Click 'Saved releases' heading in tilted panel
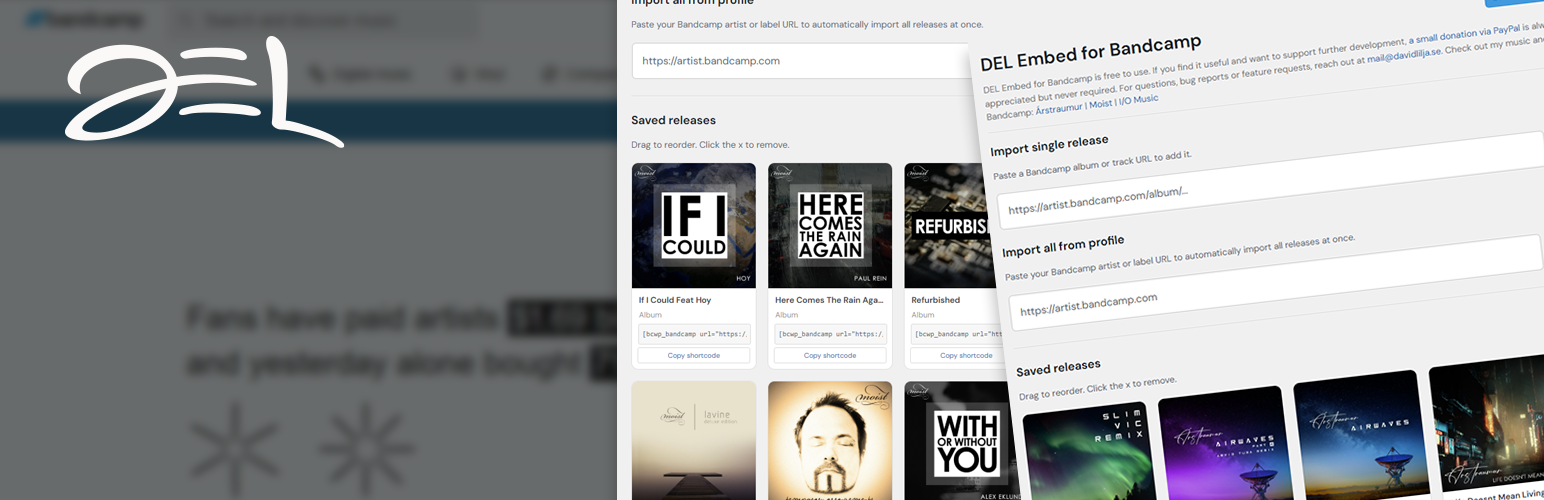Viewport: 1544px width, 500px height. (x=1058, y=367)
